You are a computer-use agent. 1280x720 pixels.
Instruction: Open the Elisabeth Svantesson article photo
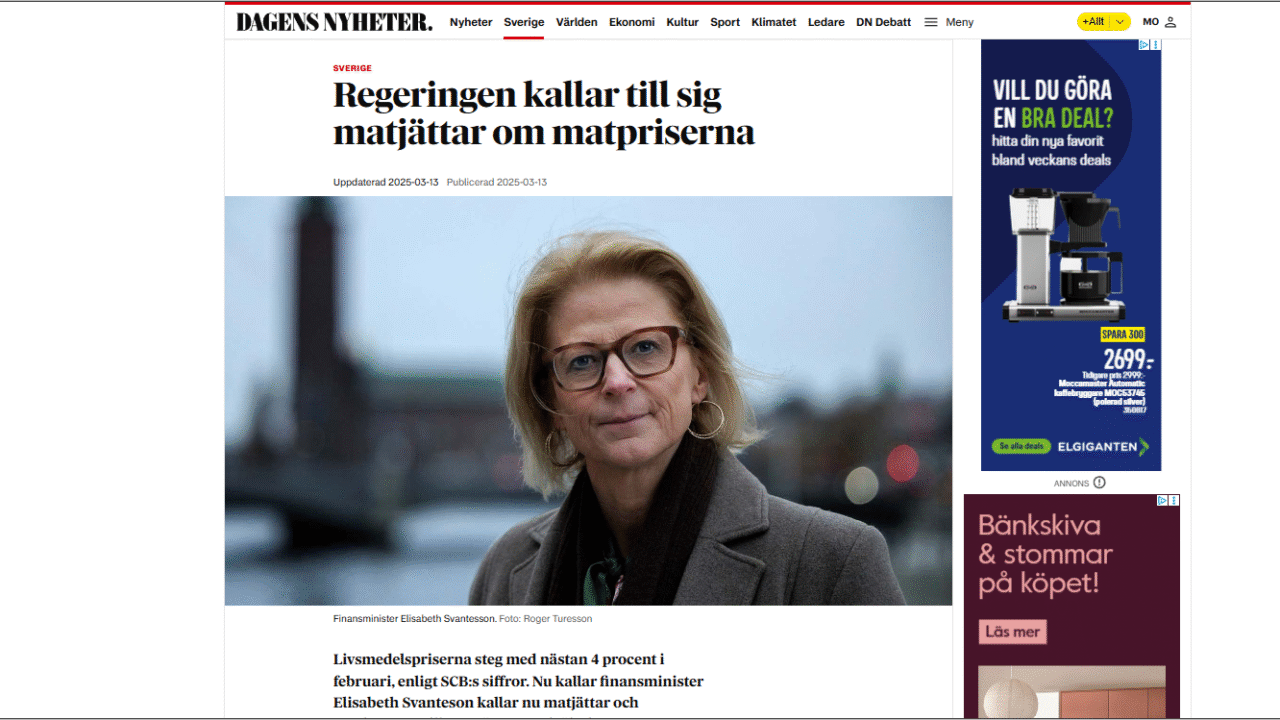point(588,400)
